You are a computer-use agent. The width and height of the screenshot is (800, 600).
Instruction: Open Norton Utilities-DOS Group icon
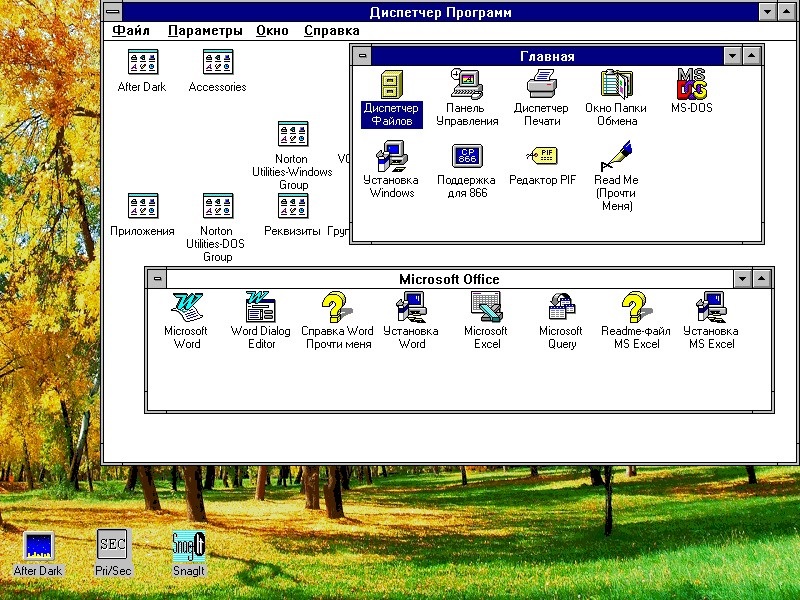click(x=217, y=207)
